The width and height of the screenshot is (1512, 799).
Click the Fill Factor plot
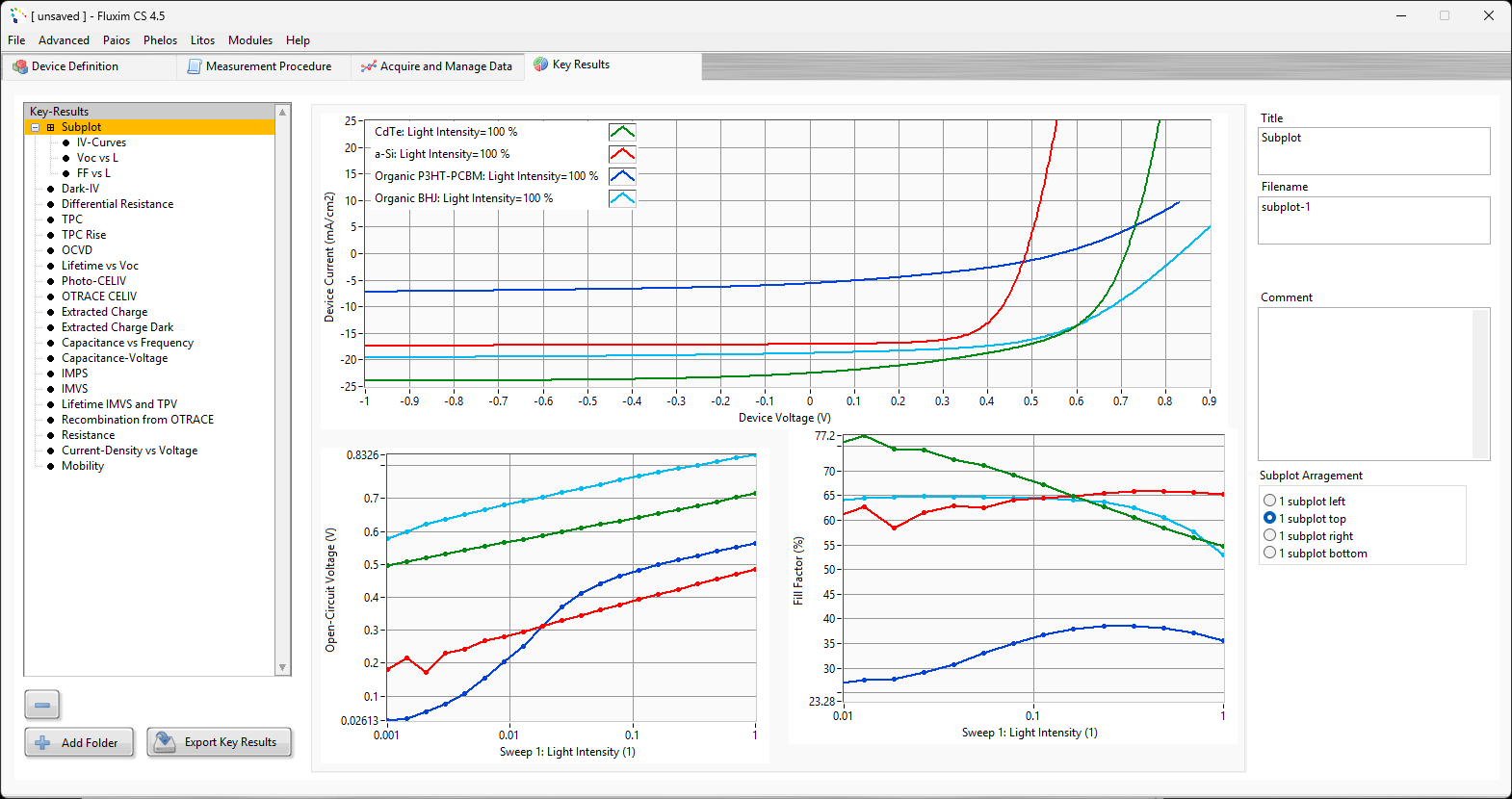[1033, 570]
